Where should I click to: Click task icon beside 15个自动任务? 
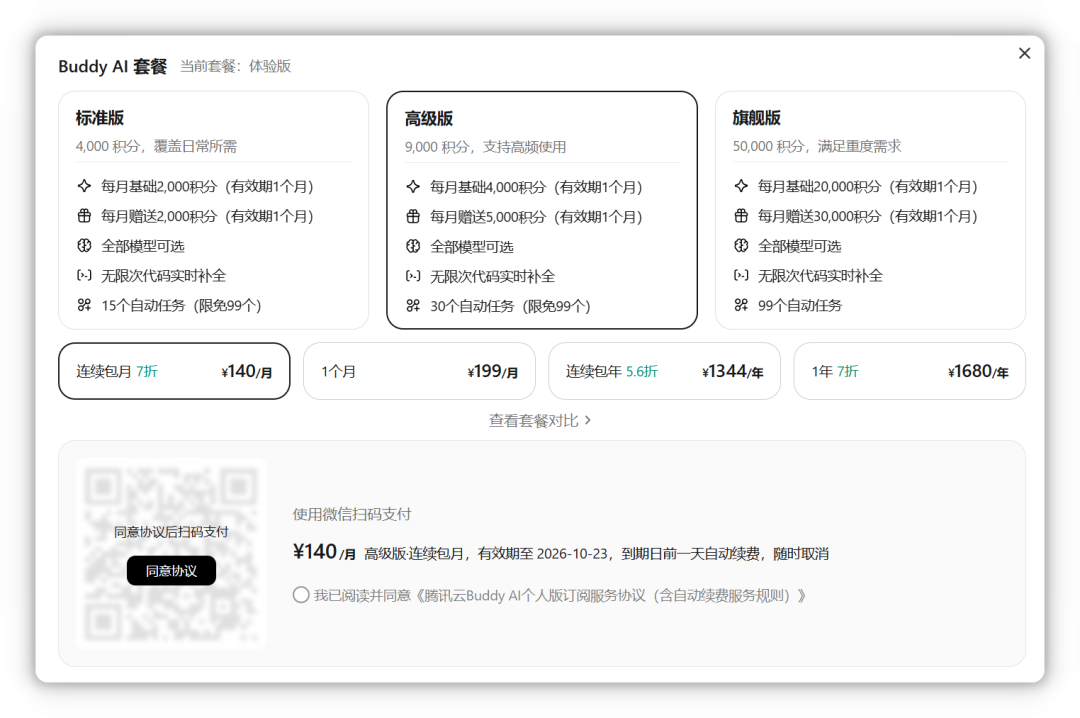click(x=84, y=305)
